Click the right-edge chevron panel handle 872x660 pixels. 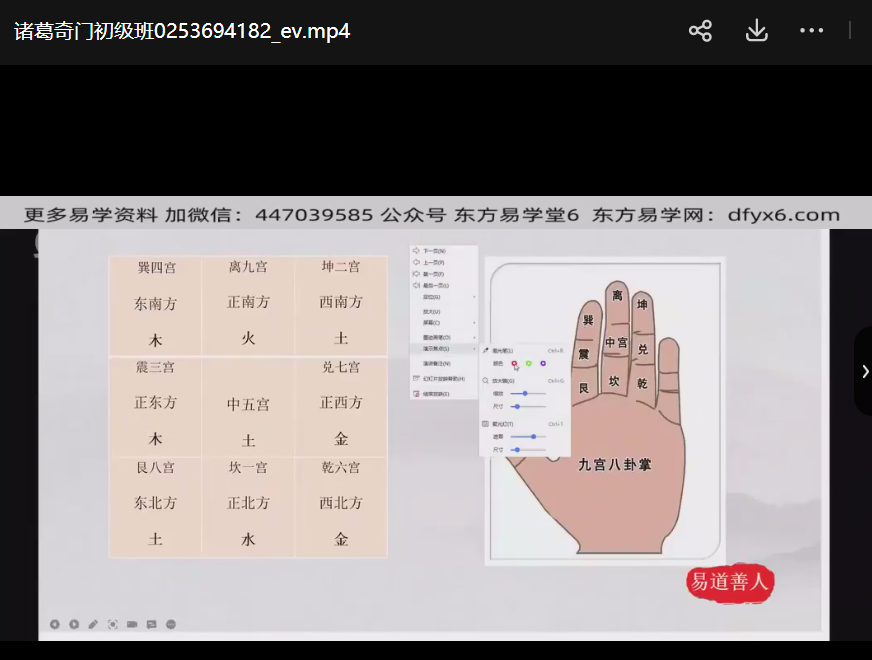click(864, 371)
